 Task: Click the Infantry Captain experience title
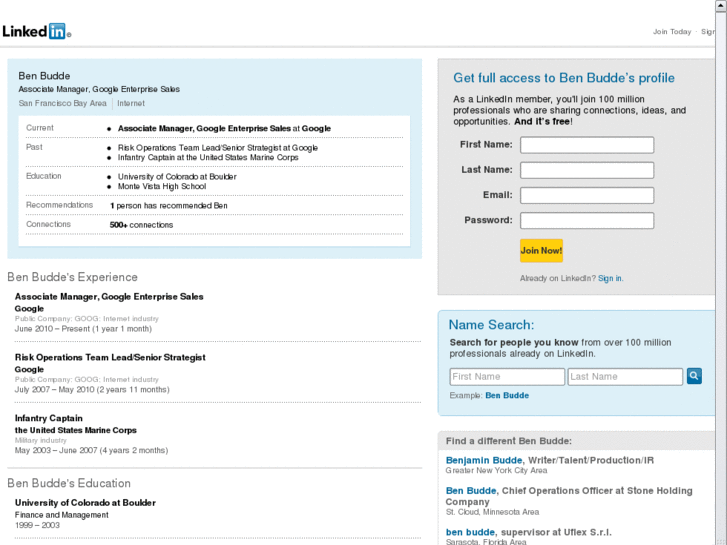49,418
